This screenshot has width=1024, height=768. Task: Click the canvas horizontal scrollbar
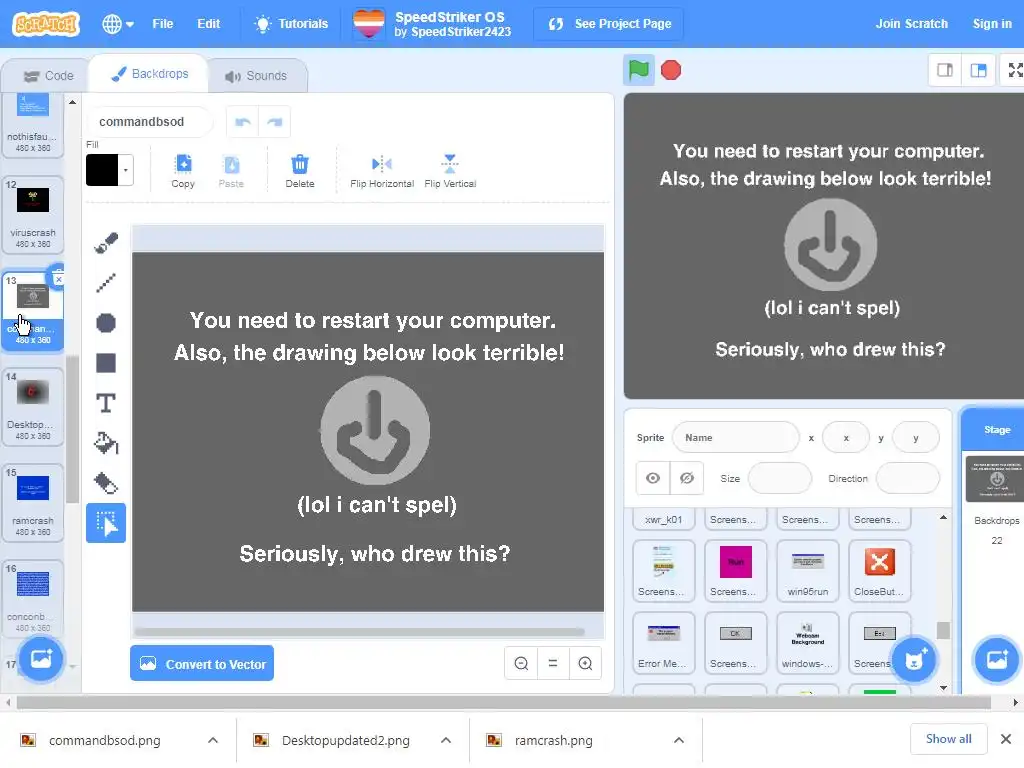coord(359,632)
